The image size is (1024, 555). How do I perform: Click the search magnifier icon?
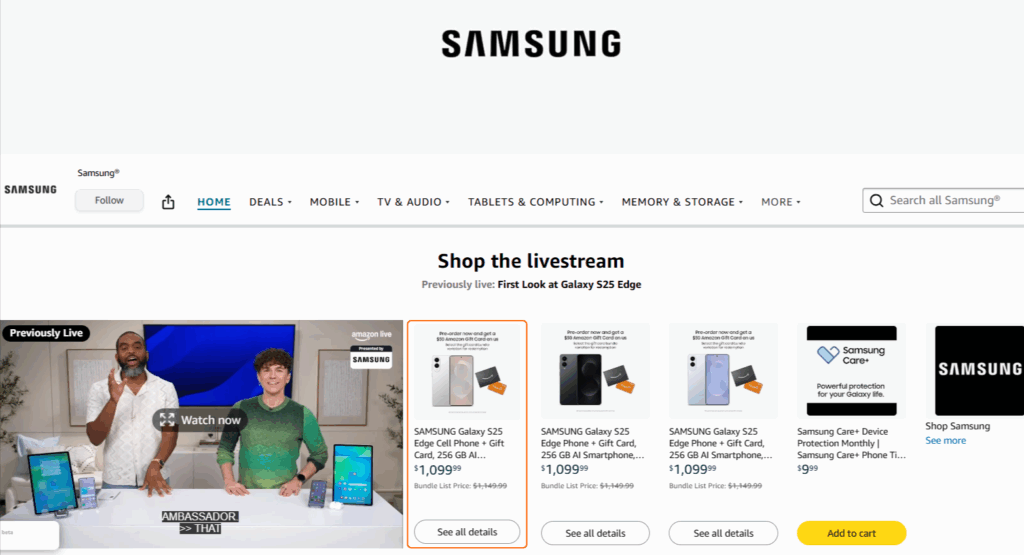click(876, 200)
